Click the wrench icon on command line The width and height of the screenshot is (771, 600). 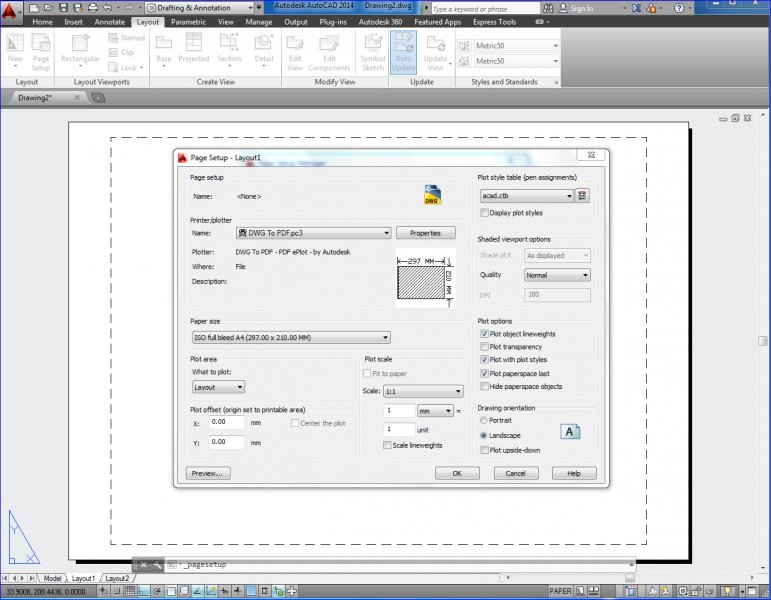coord(157,565)
